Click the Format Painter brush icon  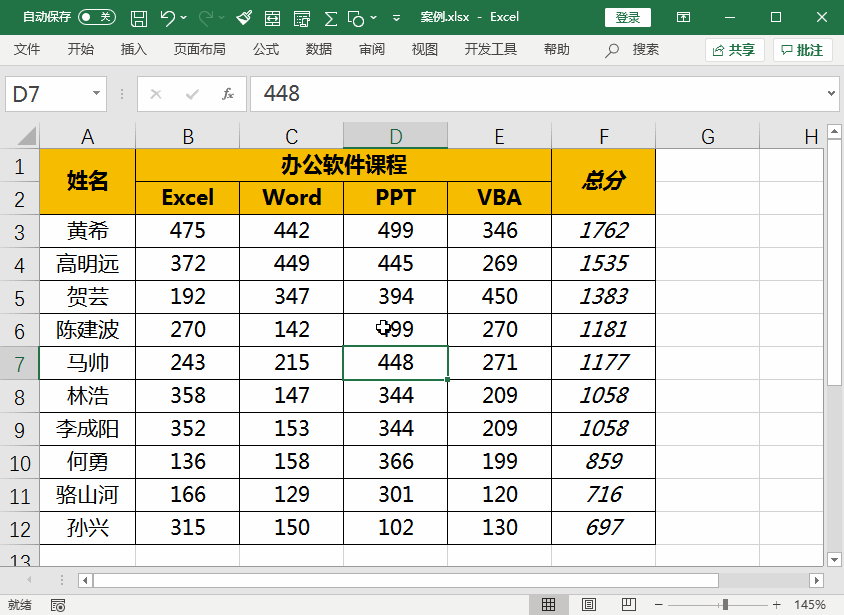[244, 18]
